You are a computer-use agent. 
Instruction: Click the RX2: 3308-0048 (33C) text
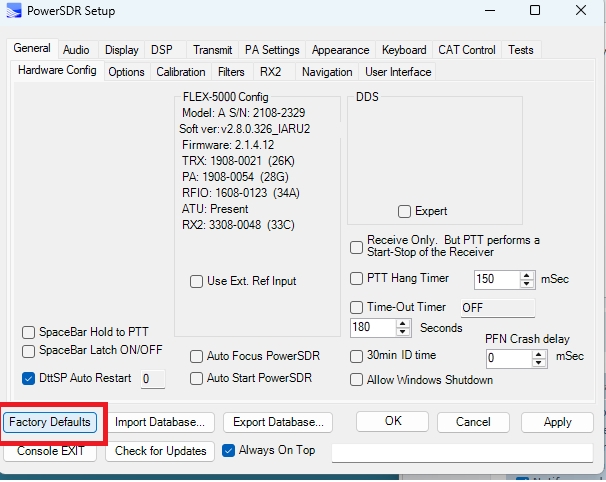(238, 225)
